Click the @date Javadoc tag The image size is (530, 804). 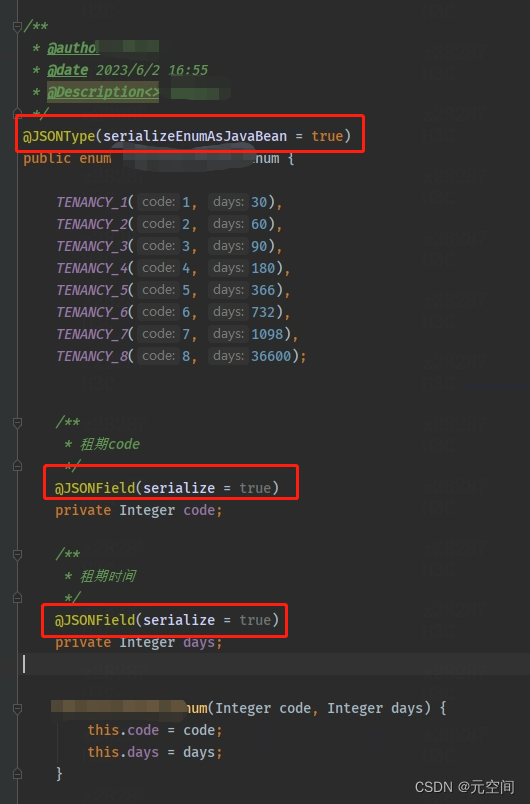tap(68, 70)
